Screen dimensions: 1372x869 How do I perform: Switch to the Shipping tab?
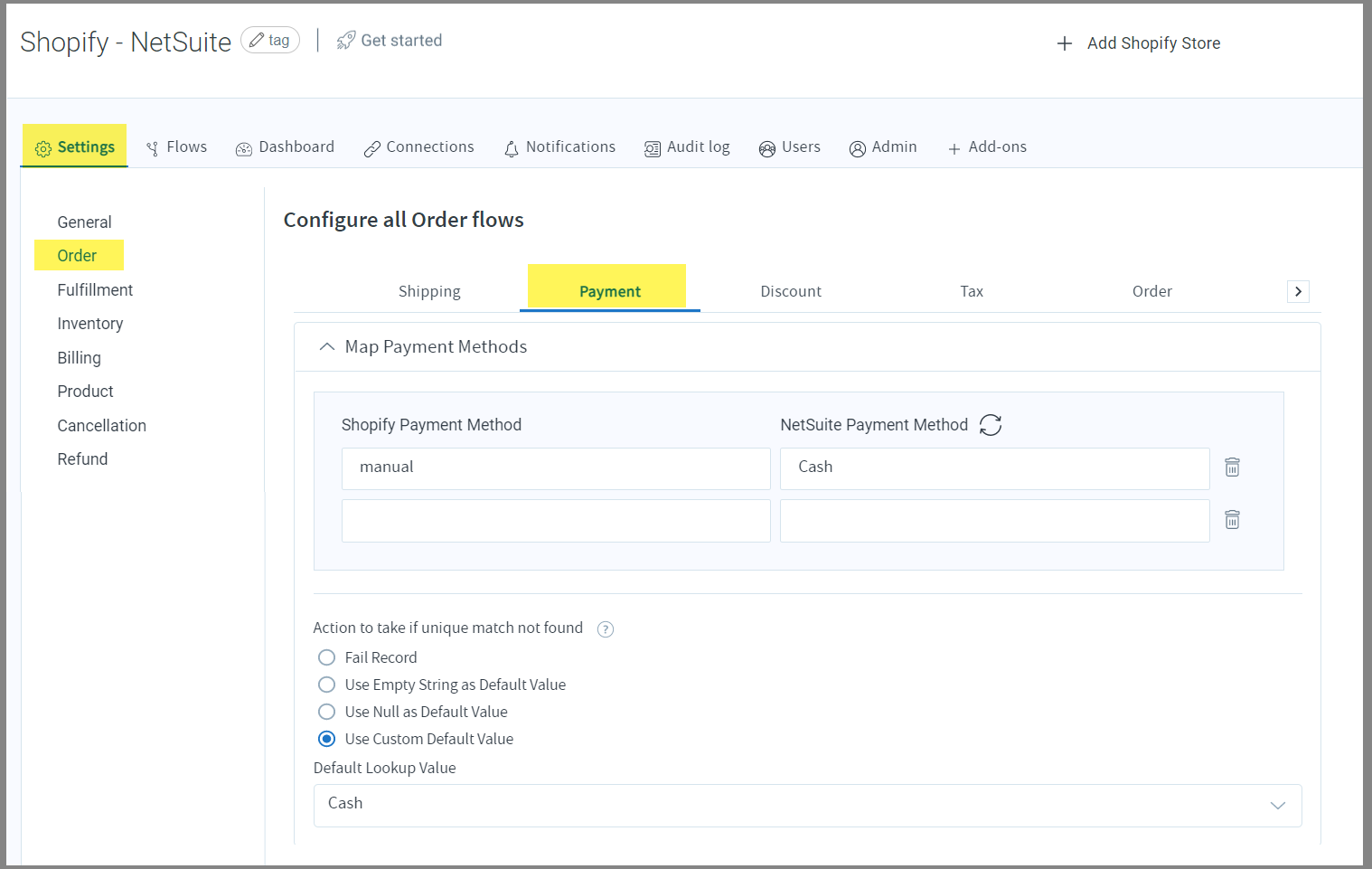click(429, 291)
